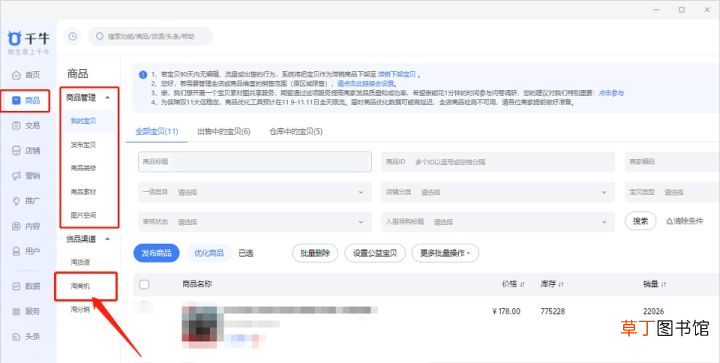Collapse the 货品渠道 section chevron
The width and height of the screenshot is (720, 363).
tap(107, 239)
